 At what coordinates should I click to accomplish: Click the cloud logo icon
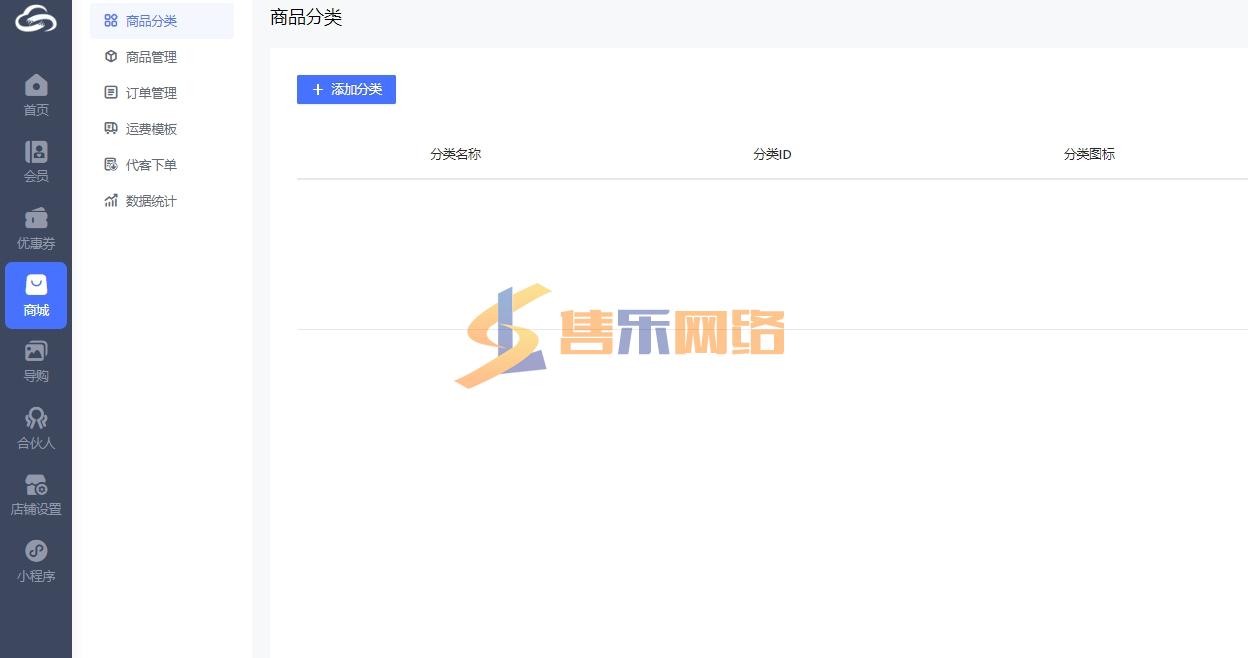pyautogui.click(x=36, y=18)
